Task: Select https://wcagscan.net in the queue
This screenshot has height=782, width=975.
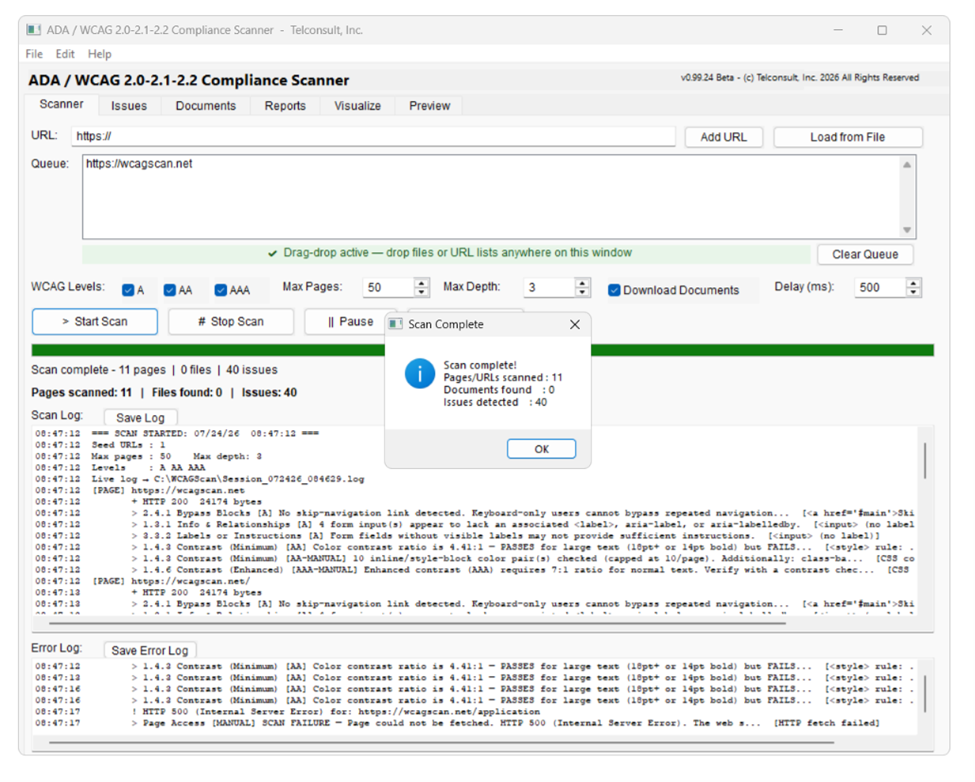Action: coord(139,163)
